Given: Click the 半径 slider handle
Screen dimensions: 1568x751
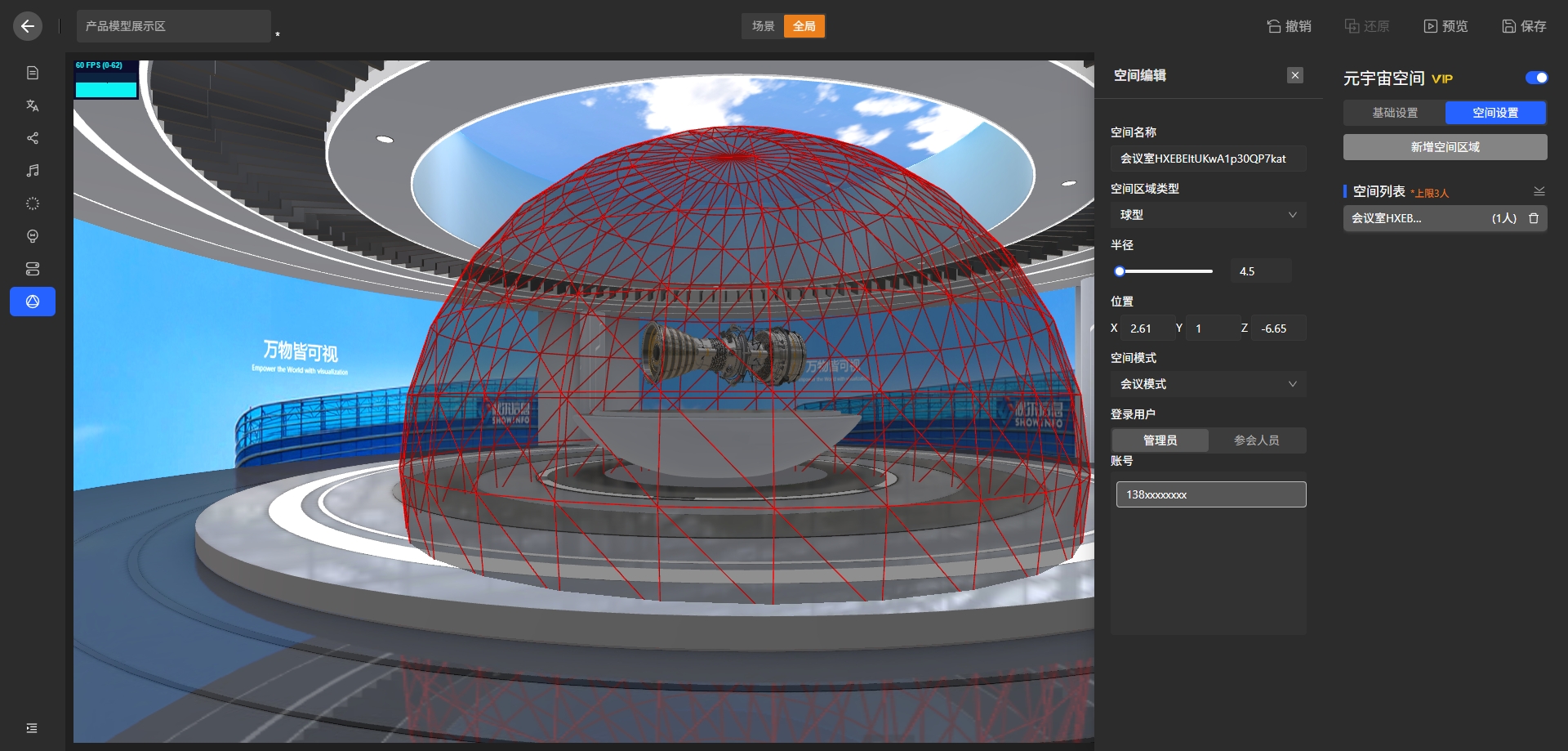Looking at the screenshot, I should (1120, 271).
